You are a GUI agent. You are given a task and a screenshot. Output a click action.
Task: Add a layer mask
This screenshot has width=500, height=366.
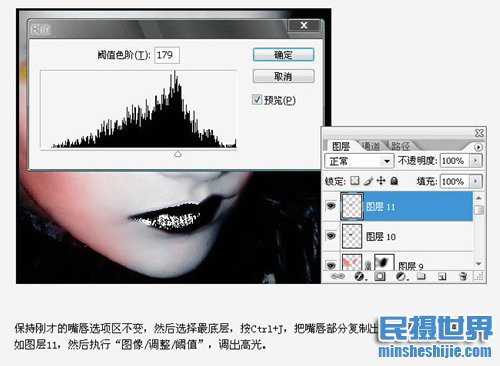380,276
